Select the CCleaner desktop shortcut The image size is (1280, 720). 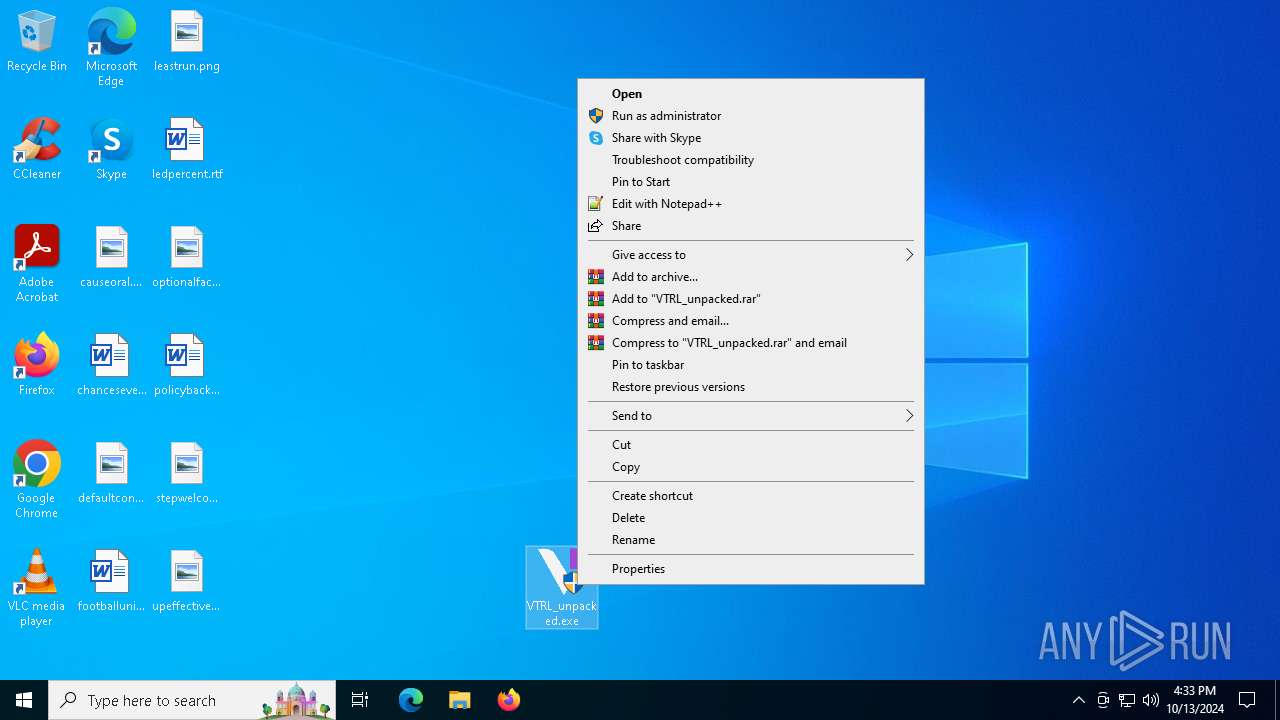pos(37,150)
